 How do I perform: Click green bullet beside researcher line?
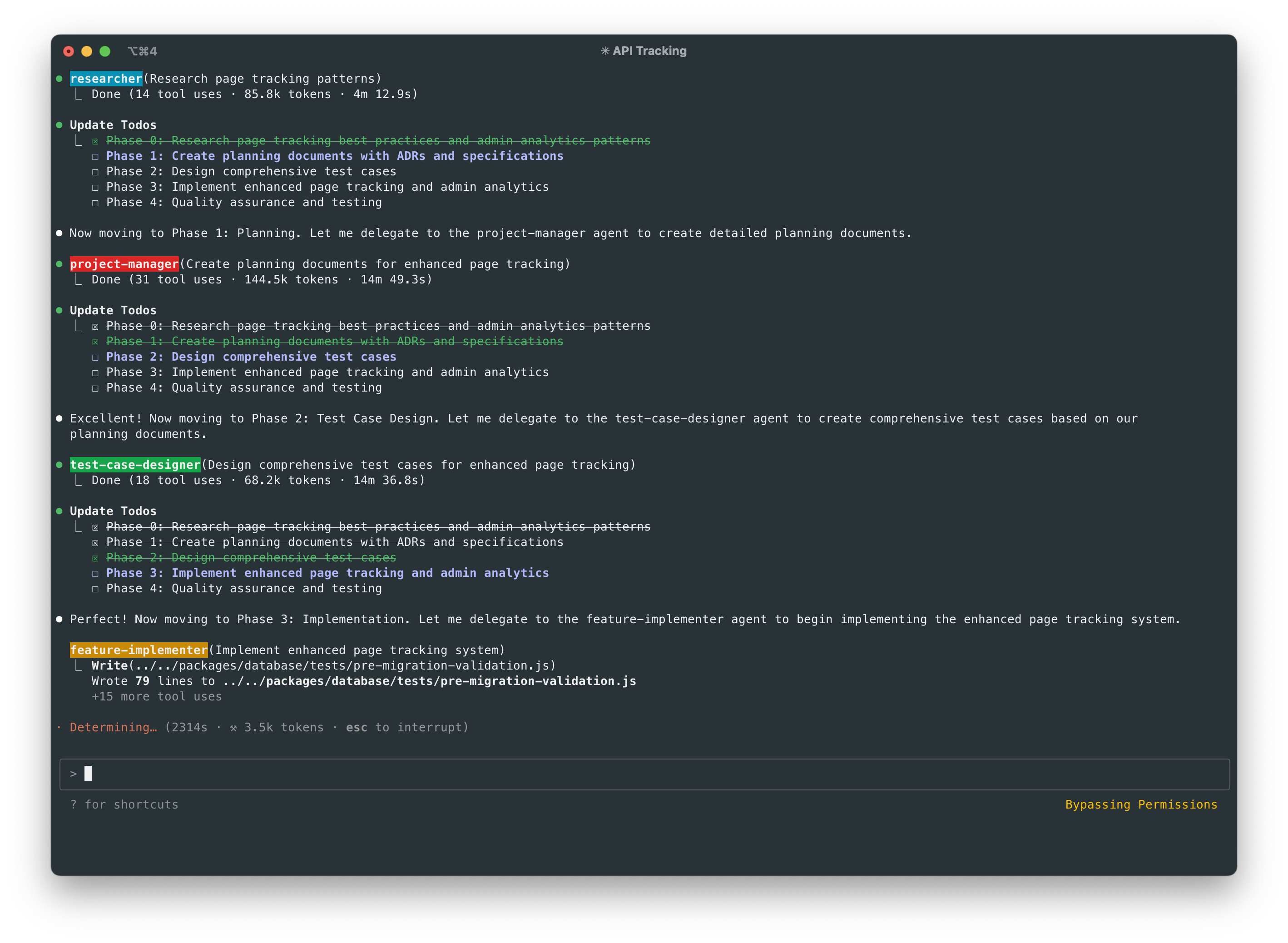coord(59,79)
